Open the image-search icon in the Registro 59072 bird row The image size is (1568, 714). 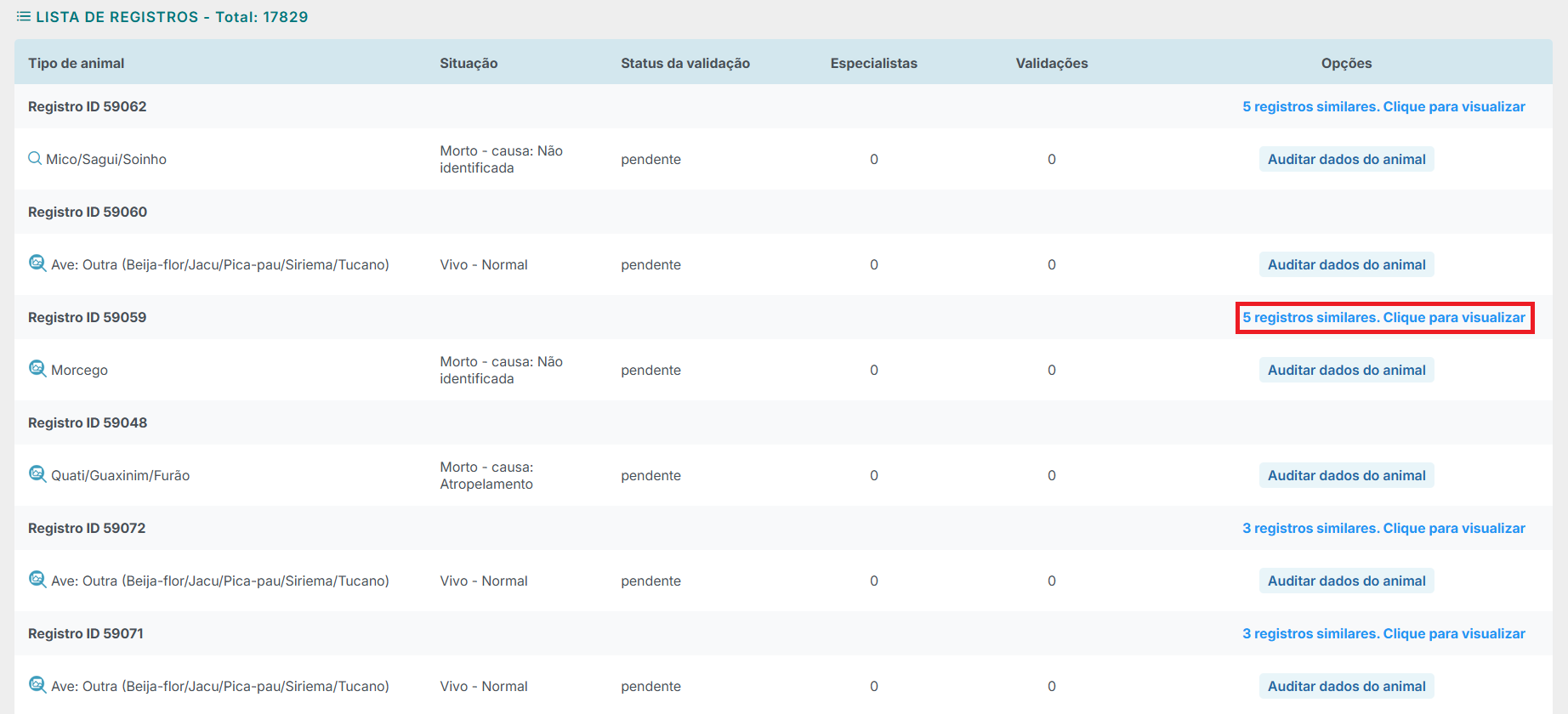pyautogui.click(x=37, y=580)
